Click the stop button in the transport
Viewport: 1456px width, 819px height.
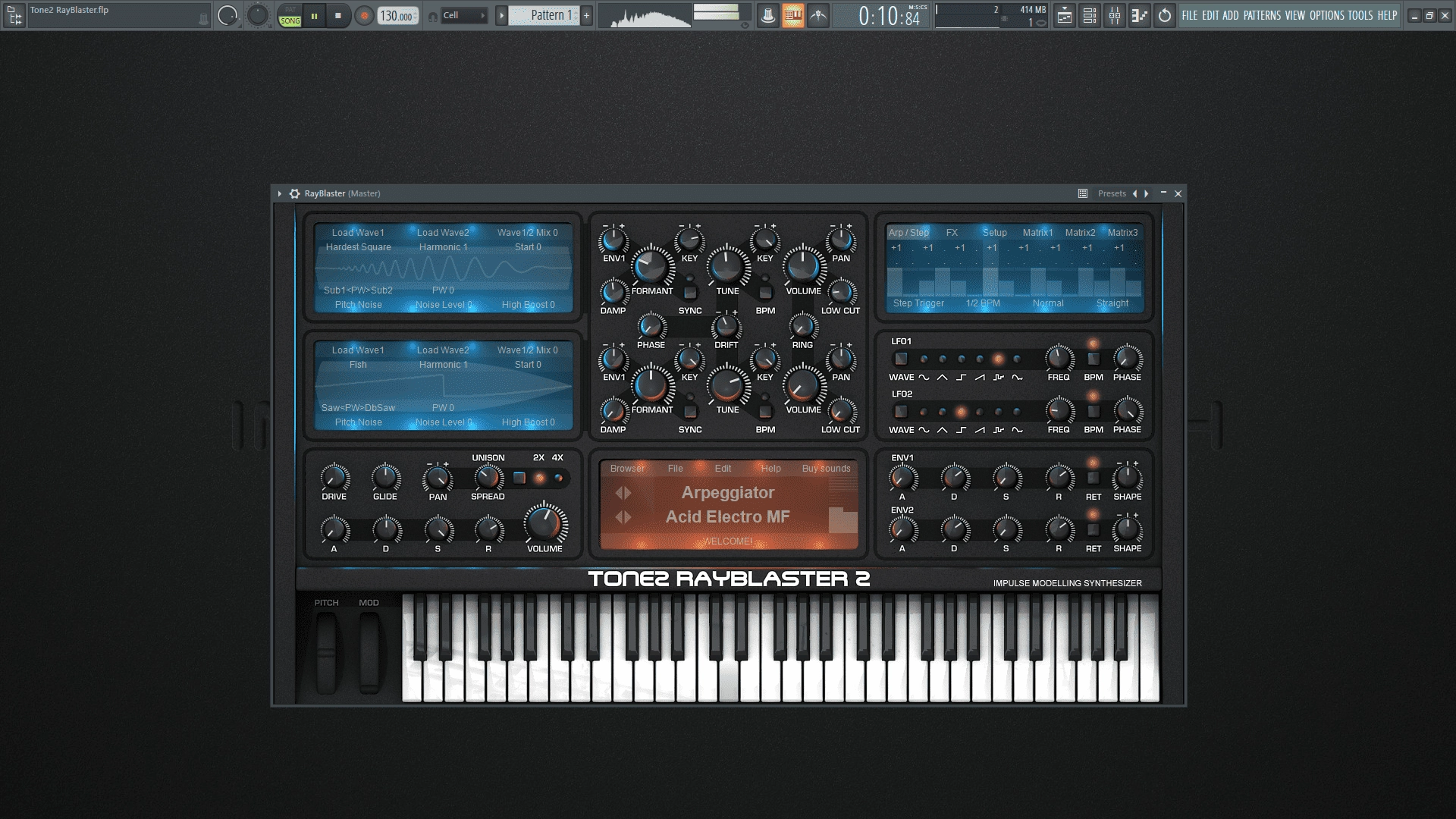pos(338,15)
